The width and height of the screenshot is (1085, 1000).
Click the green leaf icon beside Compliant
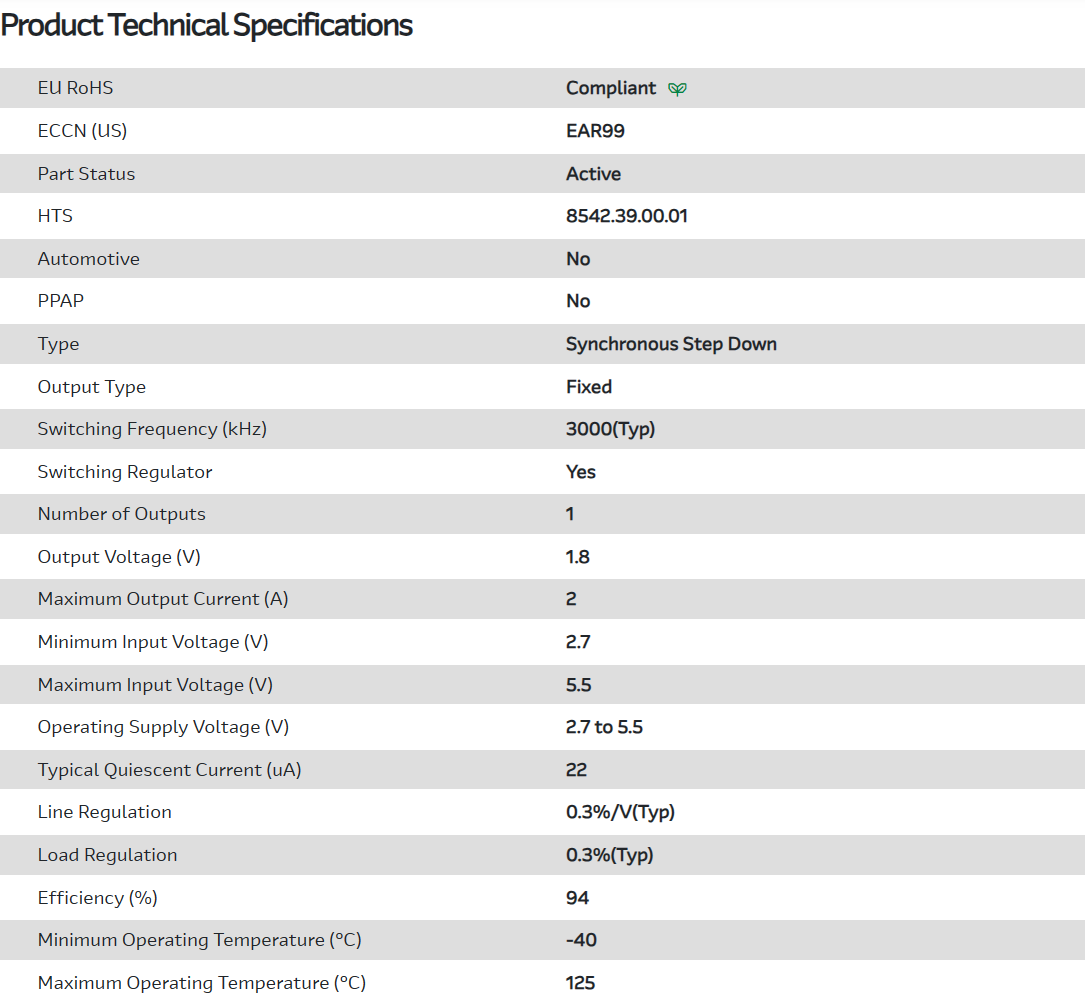[x=677, y=89]
